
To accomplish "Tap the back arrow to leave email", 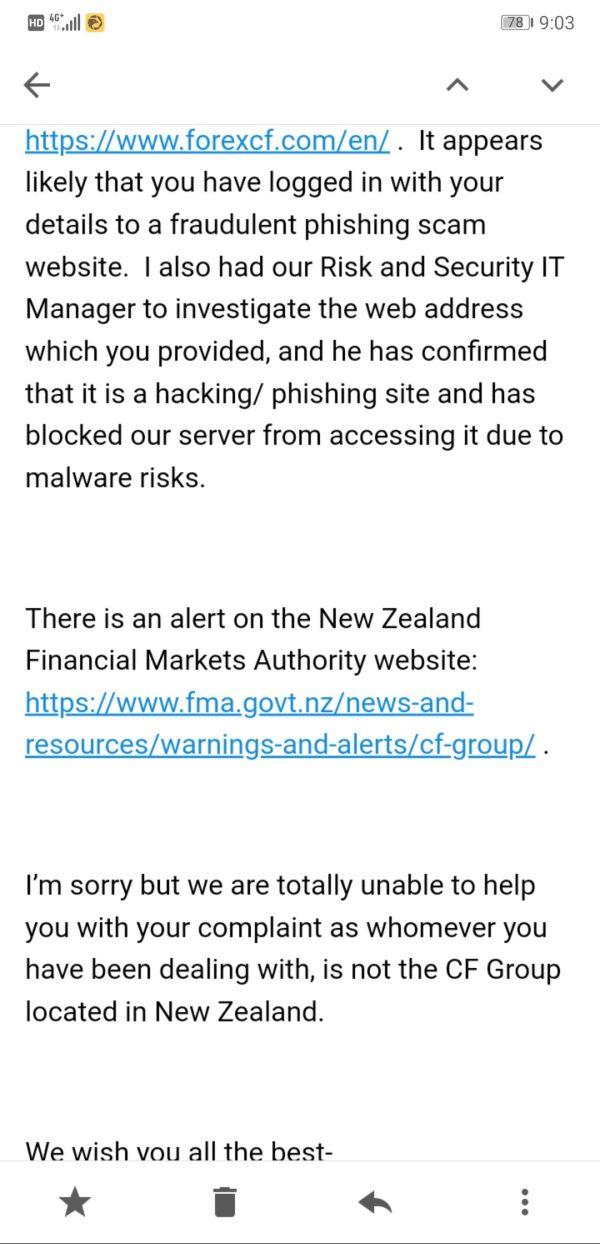I will [x=37, y=86].
